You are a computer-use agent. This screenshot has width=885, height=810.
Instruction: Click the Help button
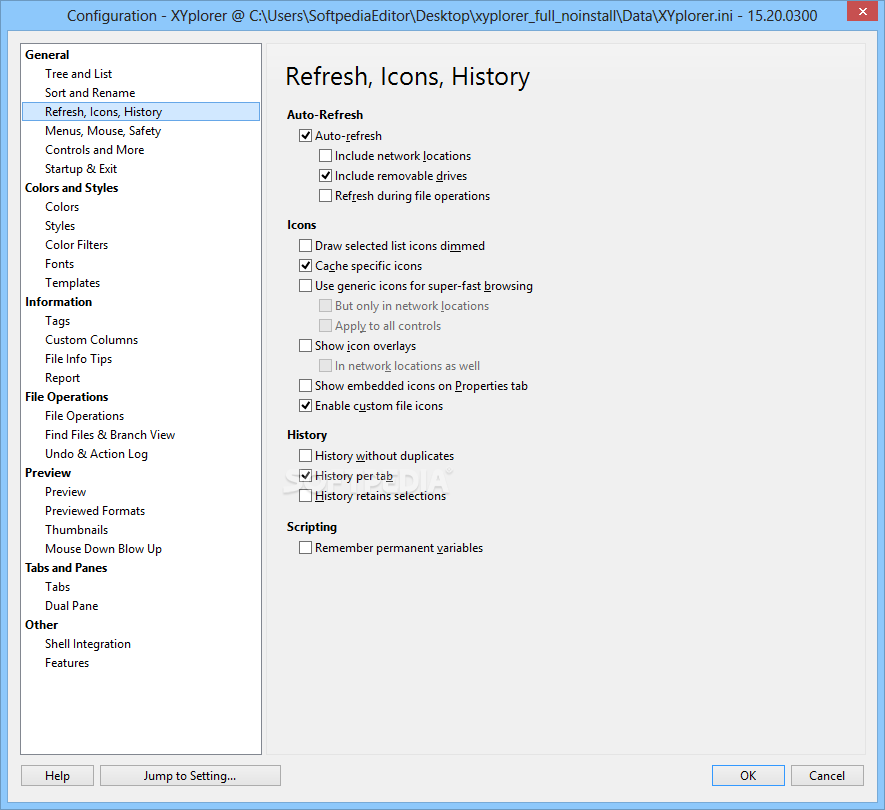58,776
